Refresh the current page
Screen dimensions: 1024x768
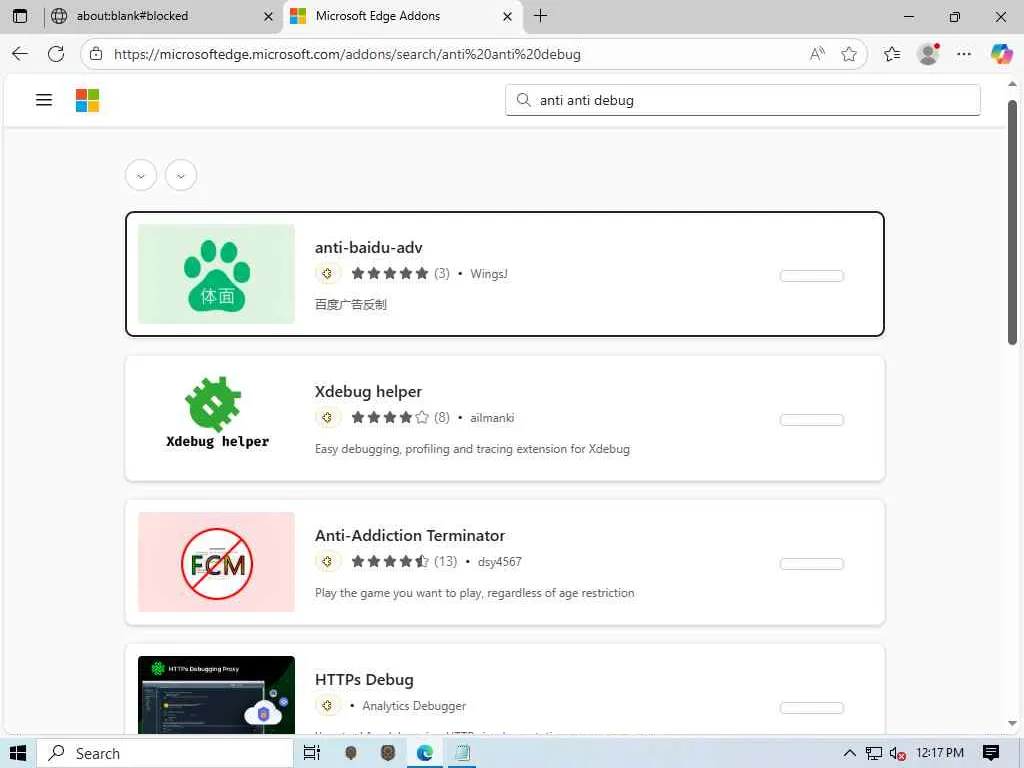click(56, 54)
